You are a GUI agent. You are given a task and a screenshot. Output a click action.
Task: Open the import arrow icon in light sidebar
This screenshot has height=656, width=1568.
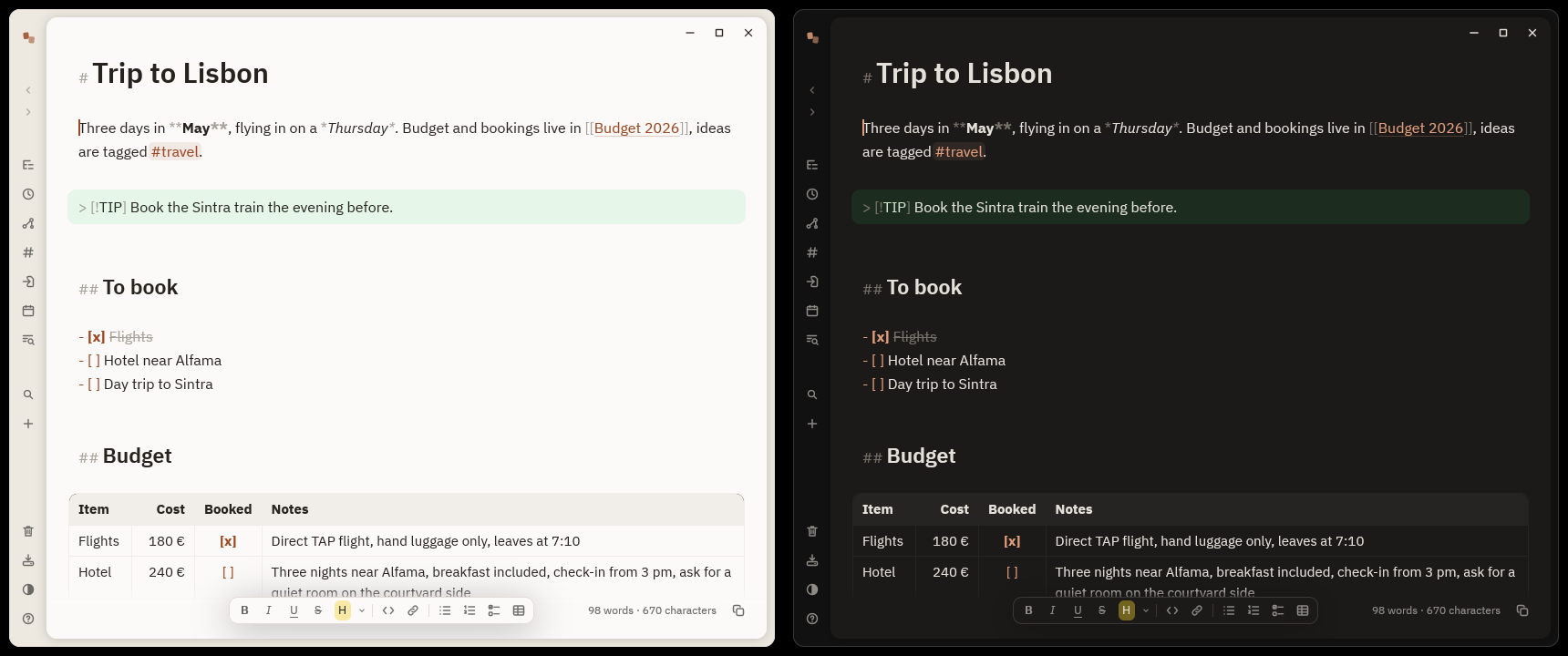coord(28,282)
